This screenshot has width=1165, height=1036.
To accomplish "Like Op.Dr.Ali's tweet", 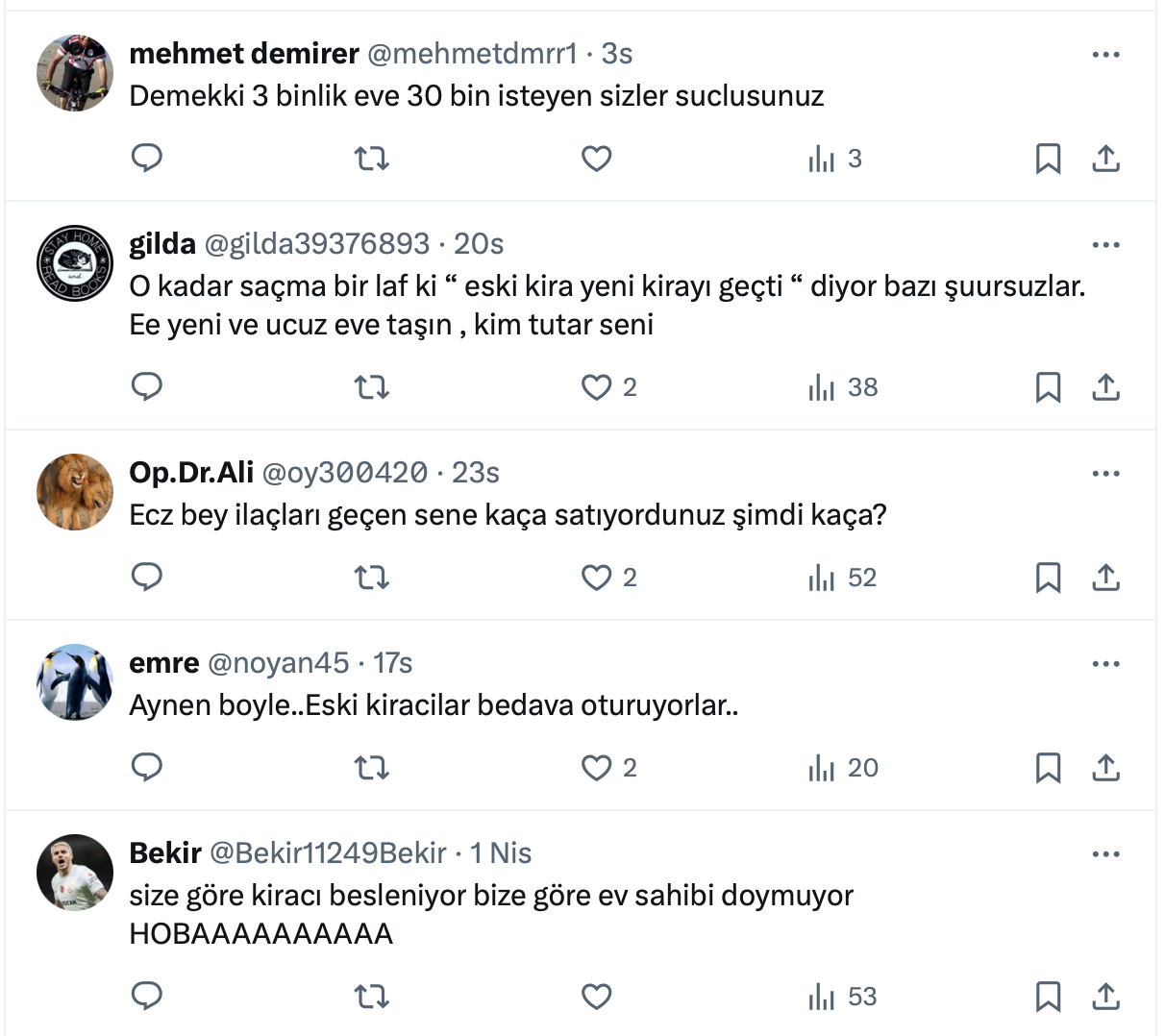I will (597, 578).
